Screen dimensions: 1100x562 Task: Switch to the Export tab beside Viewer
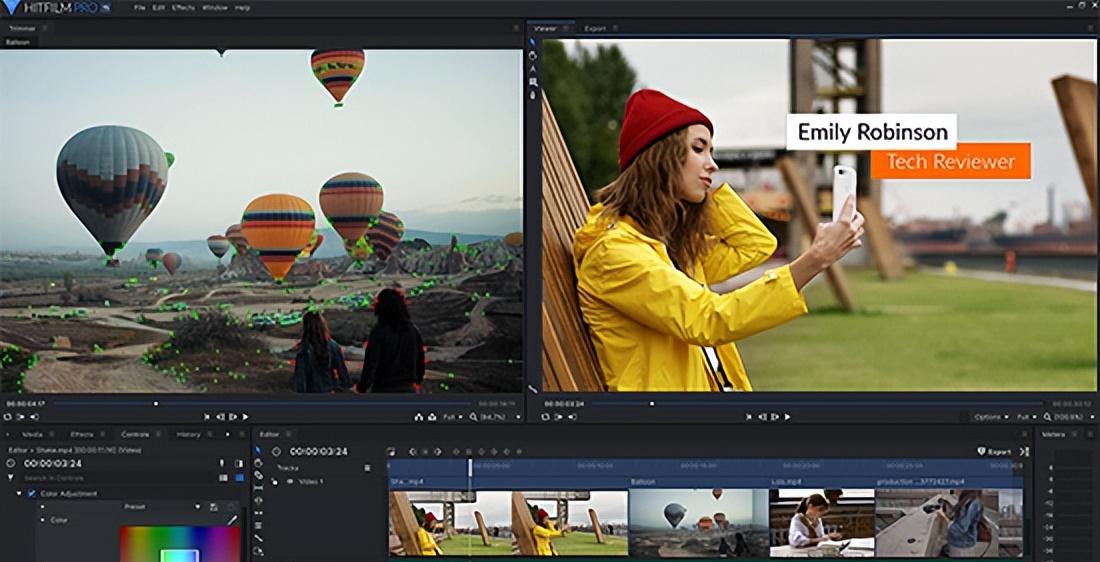tap(595, 28)
